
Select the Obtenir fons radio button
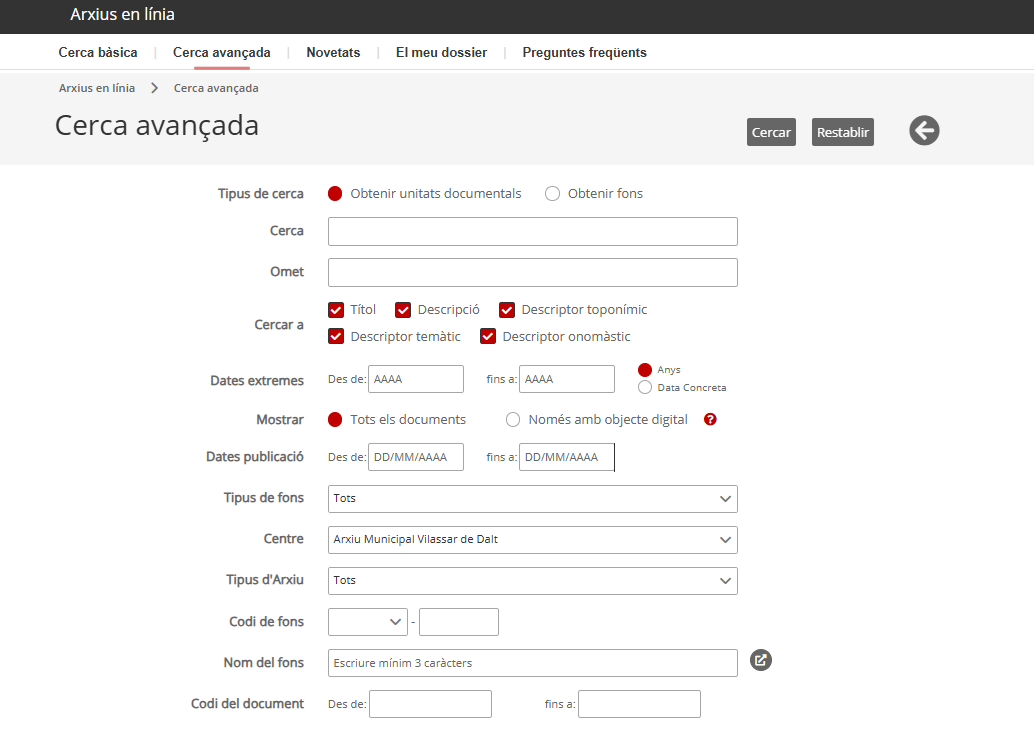(552, 194)
